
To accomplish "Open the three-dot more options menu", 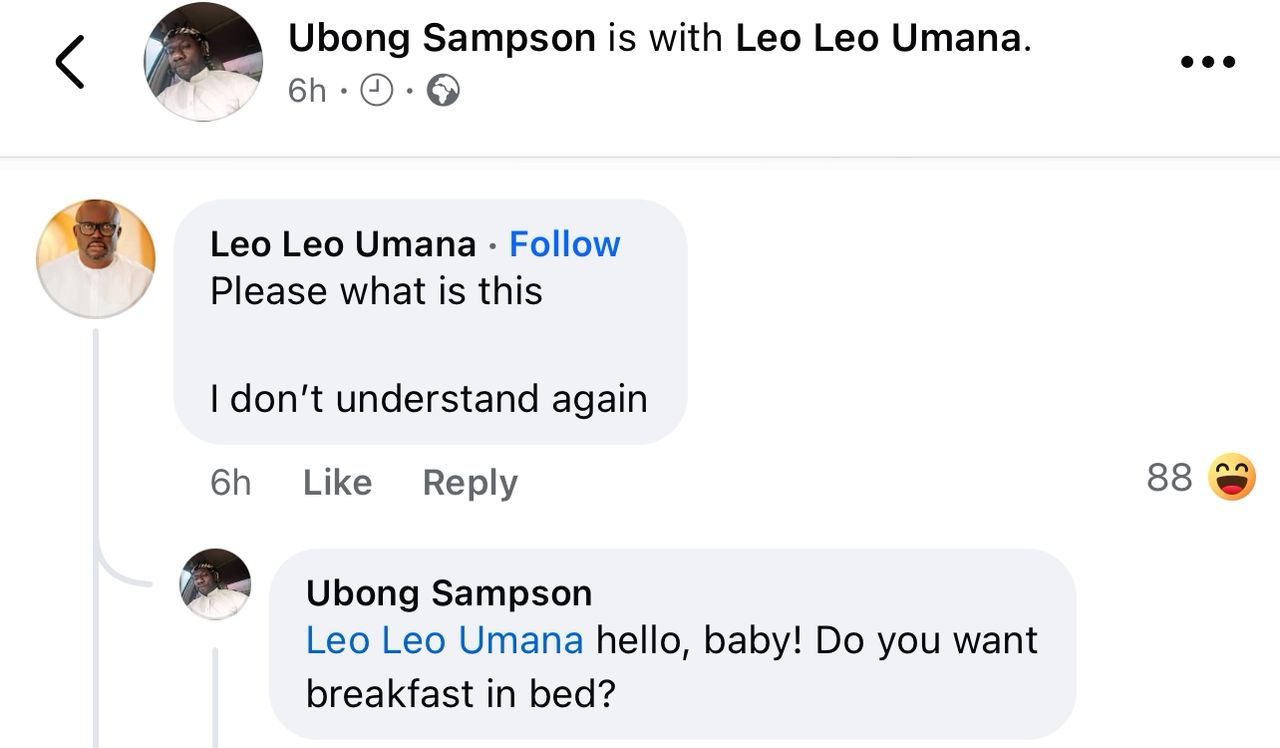I will (1207, 62).
